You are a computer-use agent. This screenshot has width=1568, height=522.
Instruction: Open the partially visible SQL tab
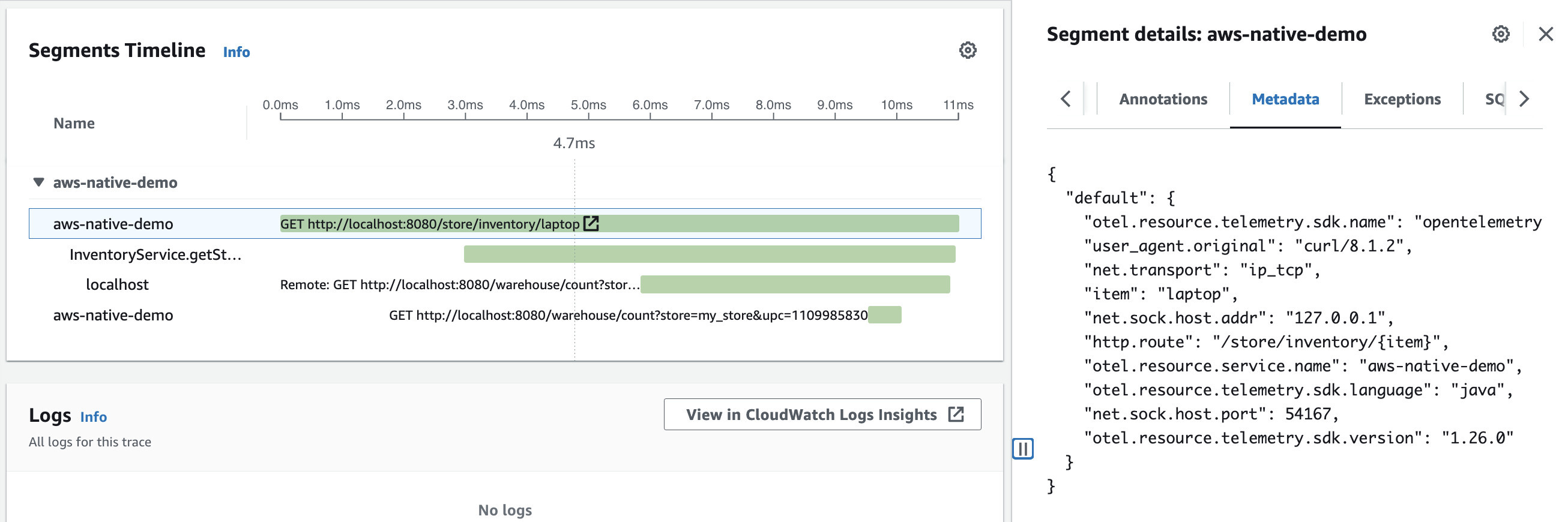[x=1494, y=99]
